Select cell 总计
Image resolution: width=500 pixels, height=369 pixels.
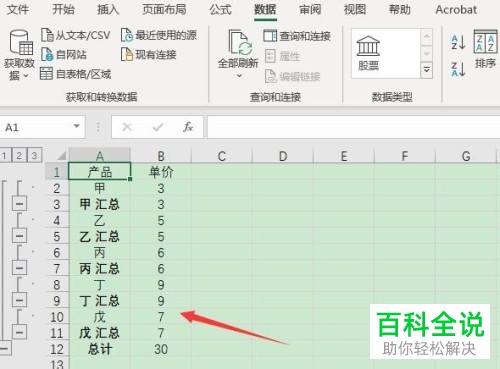point(99,349)
